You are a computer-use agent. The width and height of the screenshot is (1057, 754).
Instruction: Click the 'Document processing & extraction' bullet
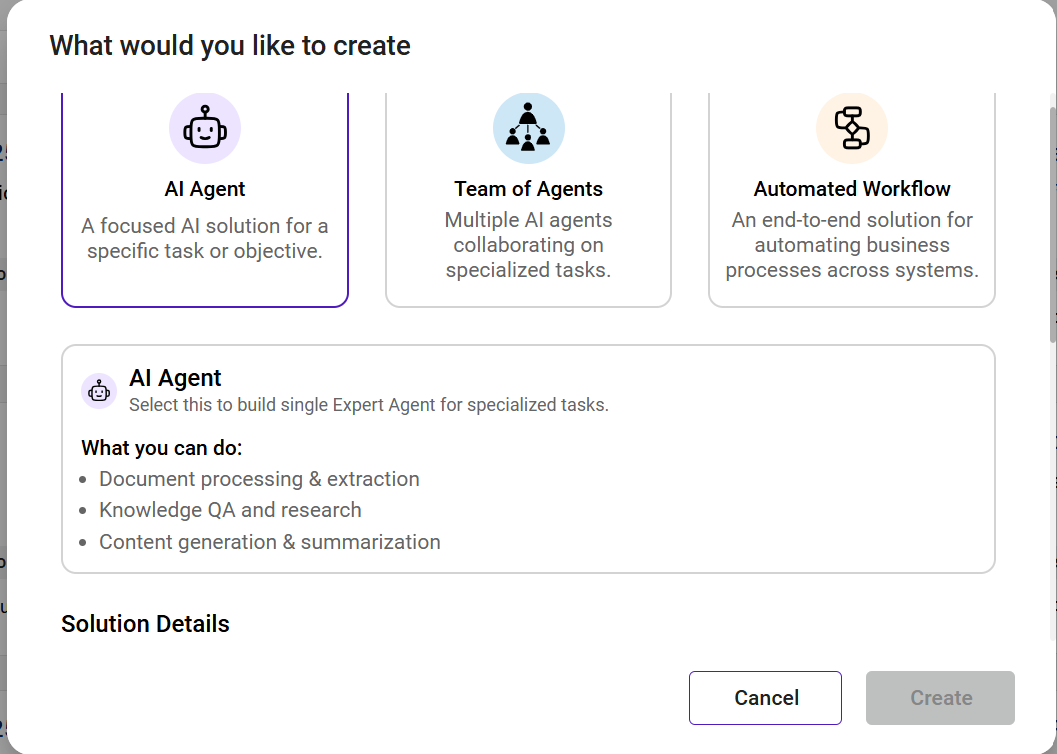pos(259,479)
